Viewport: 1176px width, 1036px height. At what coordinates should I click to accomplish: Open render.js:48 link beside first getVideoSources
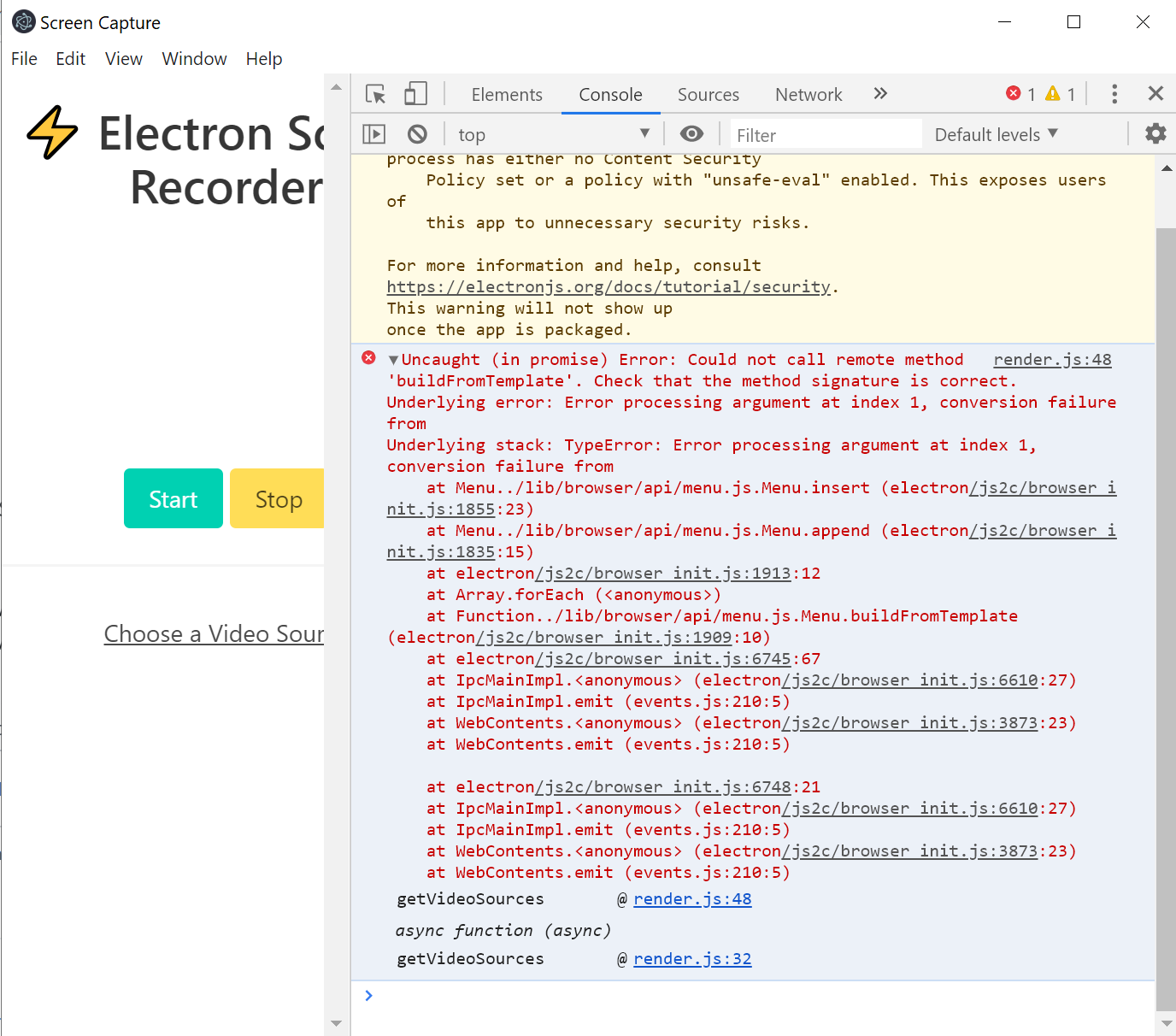[x=692, y=899]
